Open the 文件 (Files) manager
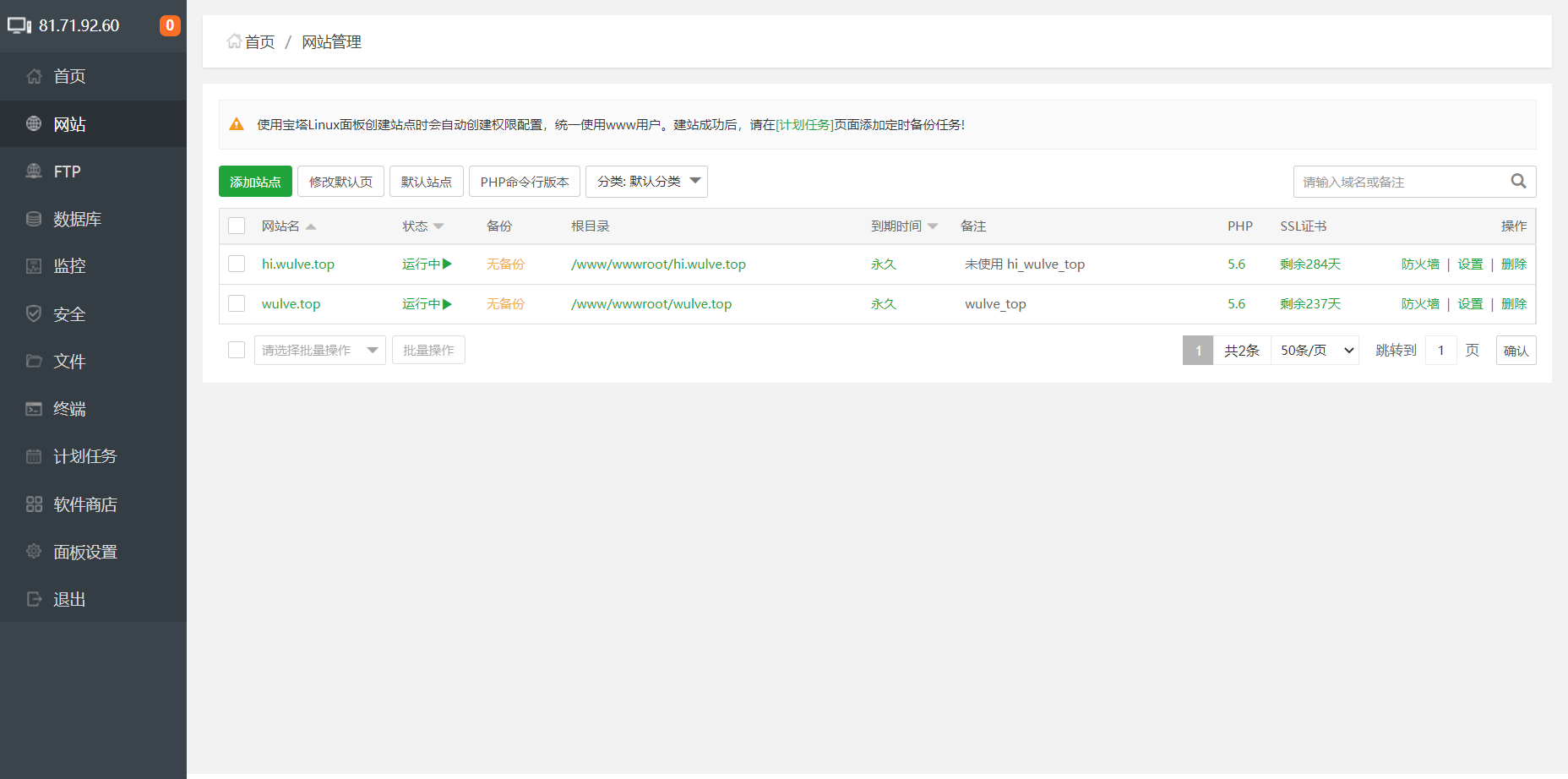Screen dimensions: 1568x779 pos(68,361)
